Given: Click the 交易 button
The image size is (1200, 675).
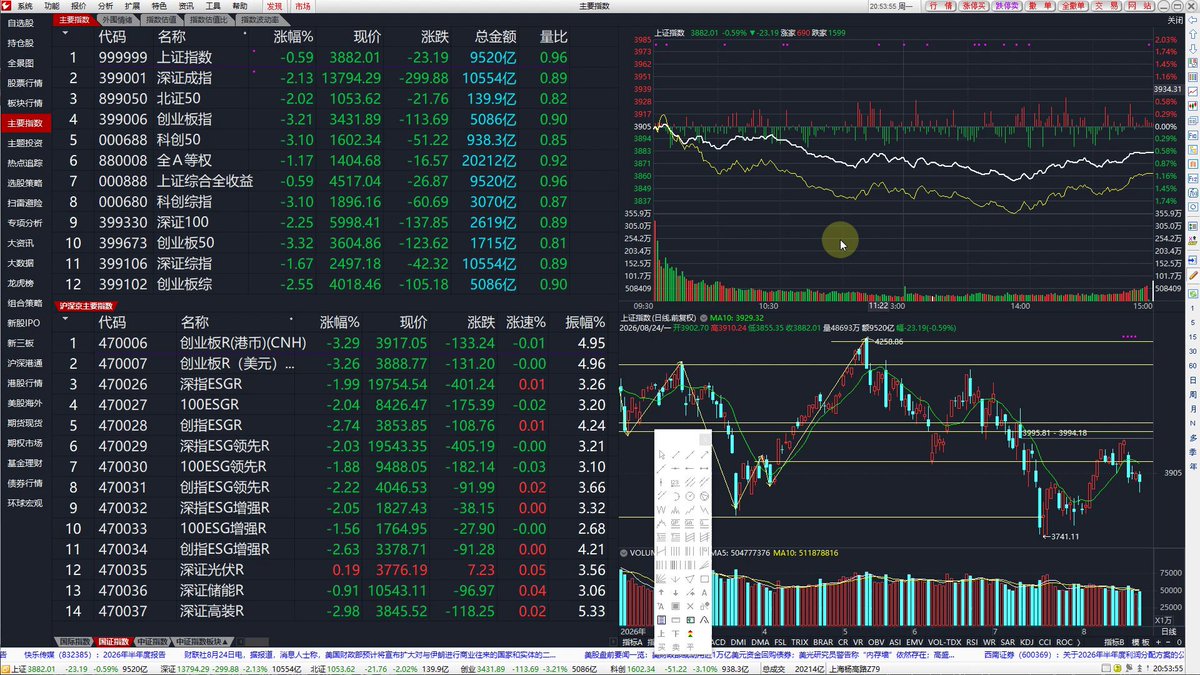Looking at the screenshot, I should point(1106,6).
